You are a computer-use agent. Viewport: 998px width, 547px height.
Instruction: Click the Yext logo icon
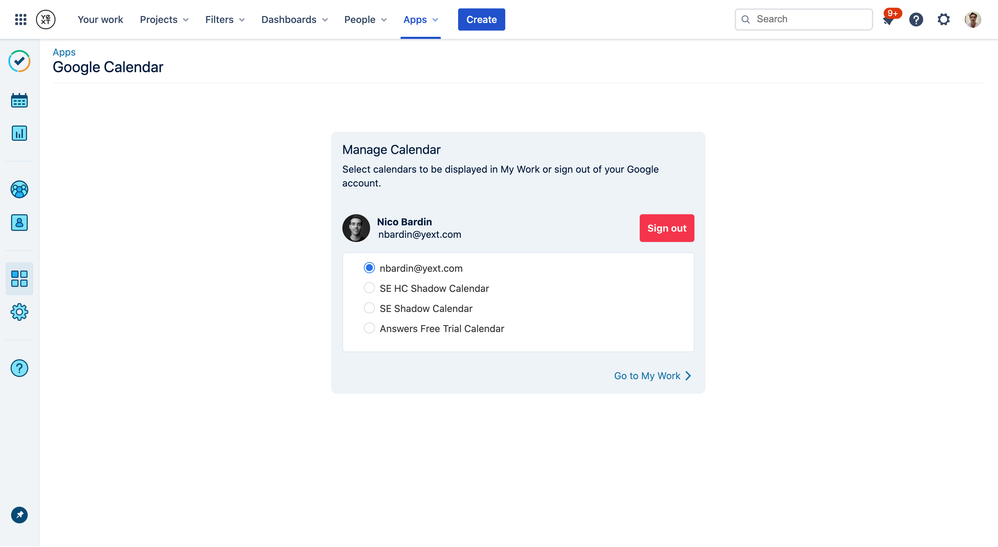click(x=46, y=20)
